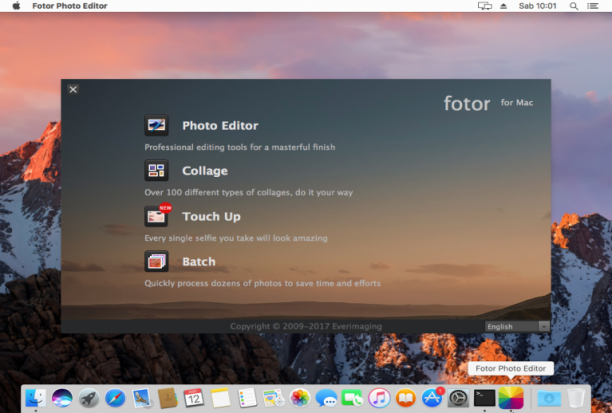Open the English language dropdown
Viewport: 612px width, 413px height.
[x=517, y=326]
